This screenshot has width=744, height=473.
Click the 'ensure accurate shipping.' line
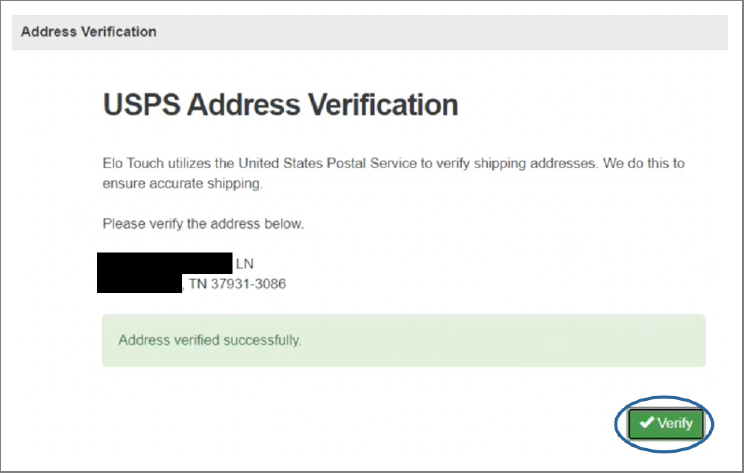point(183,184)
